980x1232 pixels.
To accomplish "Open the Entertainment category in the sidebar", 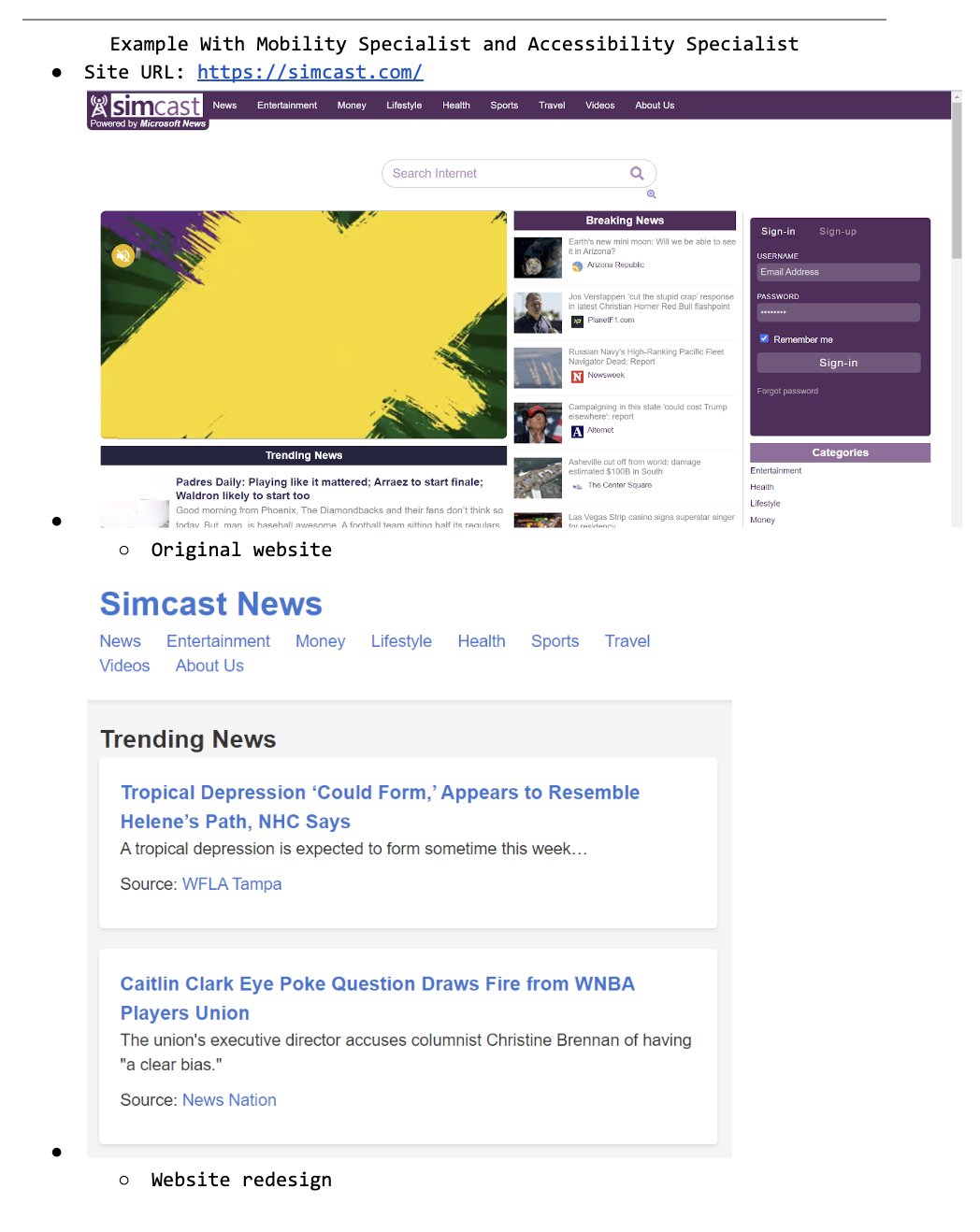I will pos(775,471).
